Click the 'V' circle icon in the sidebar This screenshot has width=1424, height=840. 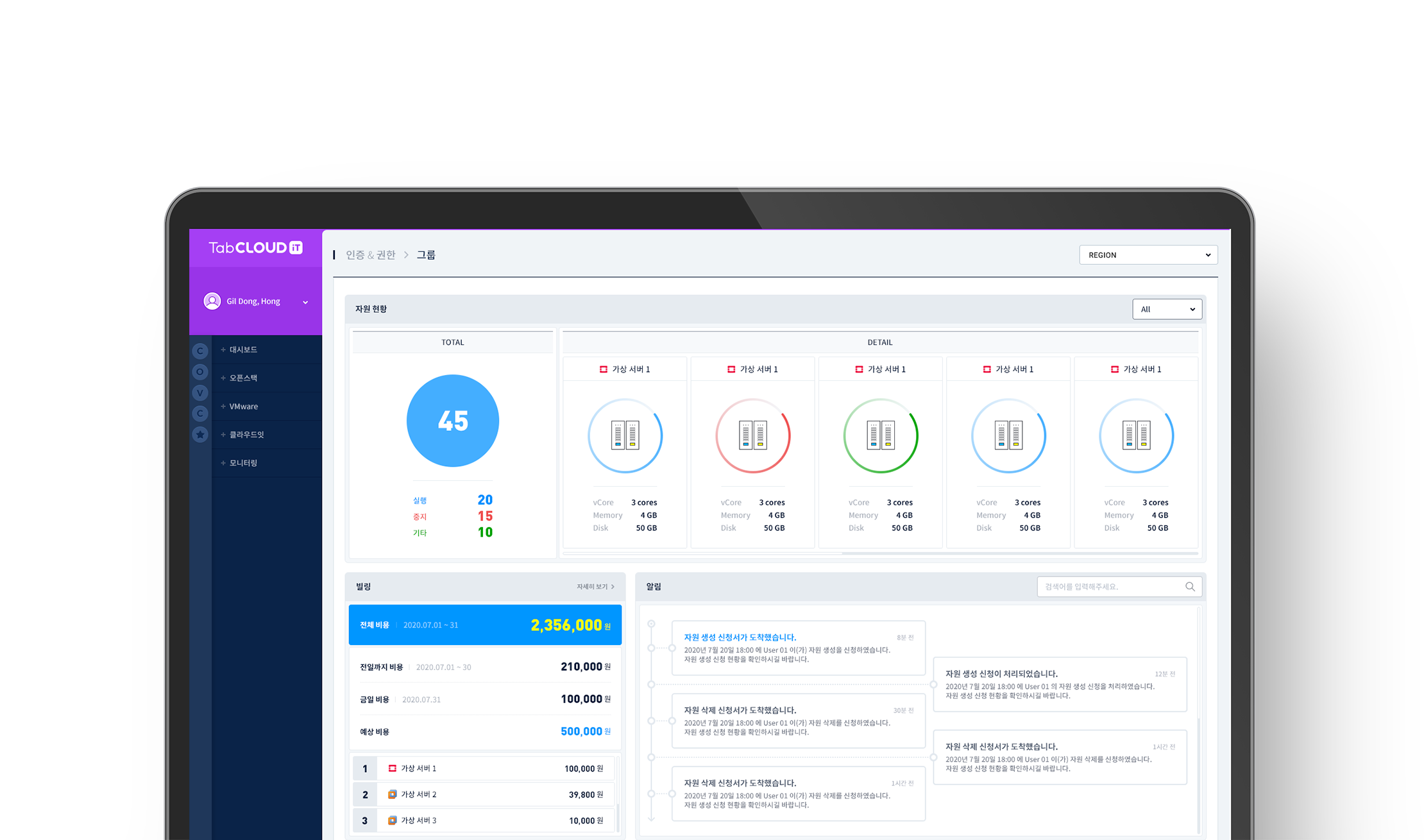point(200,393)
